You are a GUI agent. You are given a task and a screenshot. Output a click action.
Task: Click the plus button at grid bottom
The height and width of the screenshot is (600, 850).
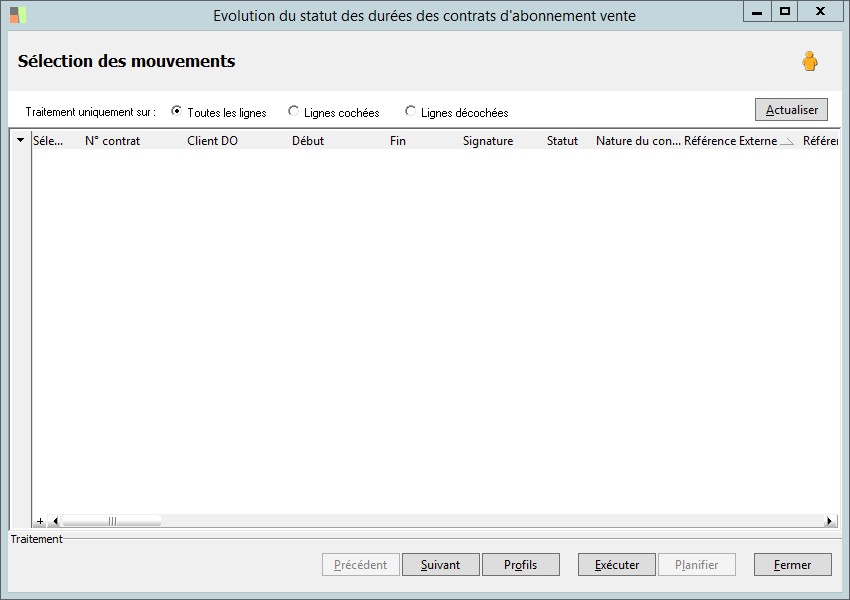coord(40,521)
